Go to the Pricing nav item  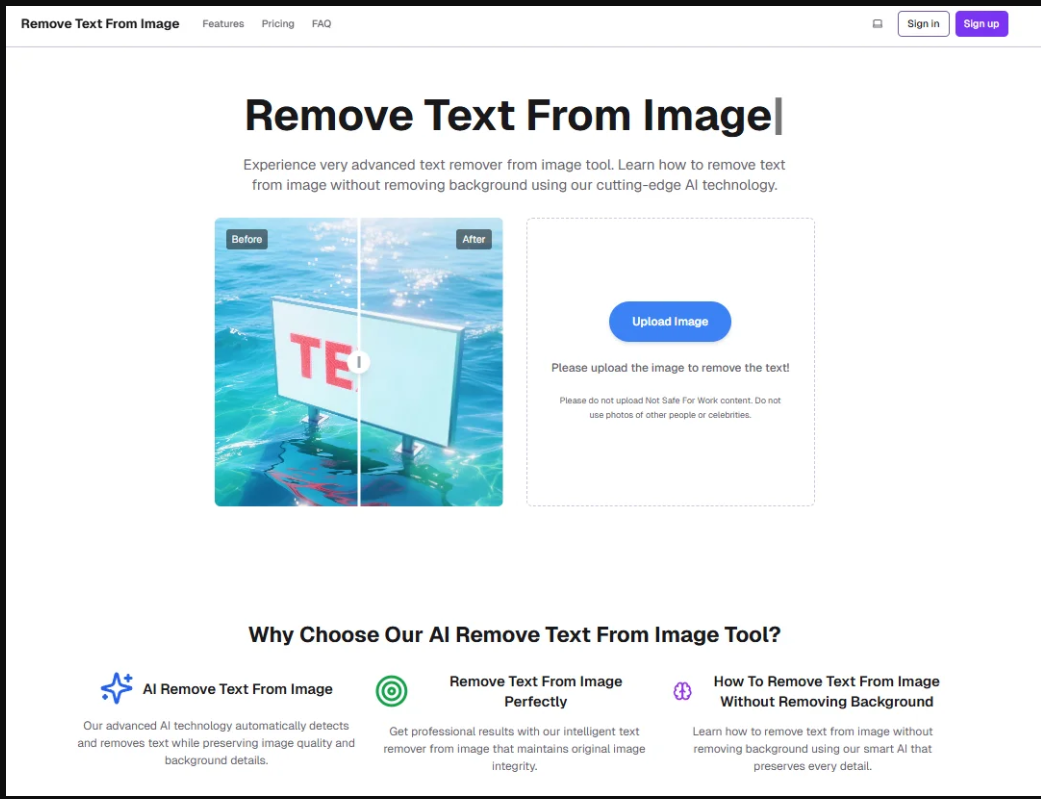point(278,24)
